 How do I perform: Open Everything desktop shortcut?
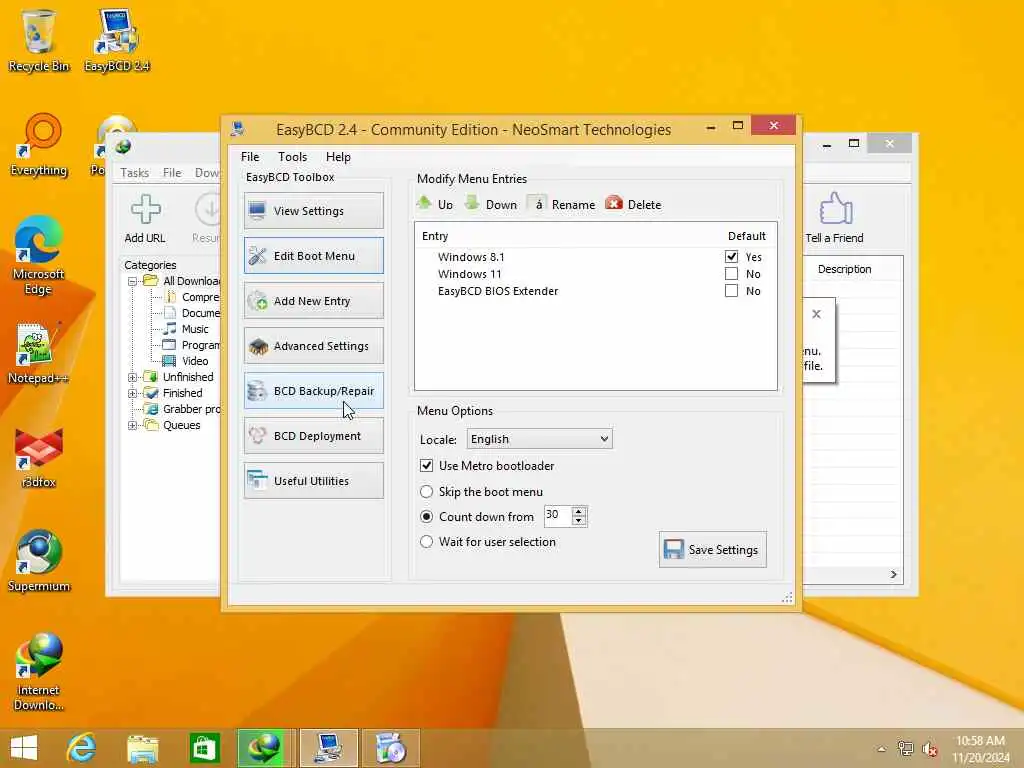coord(39,145)
